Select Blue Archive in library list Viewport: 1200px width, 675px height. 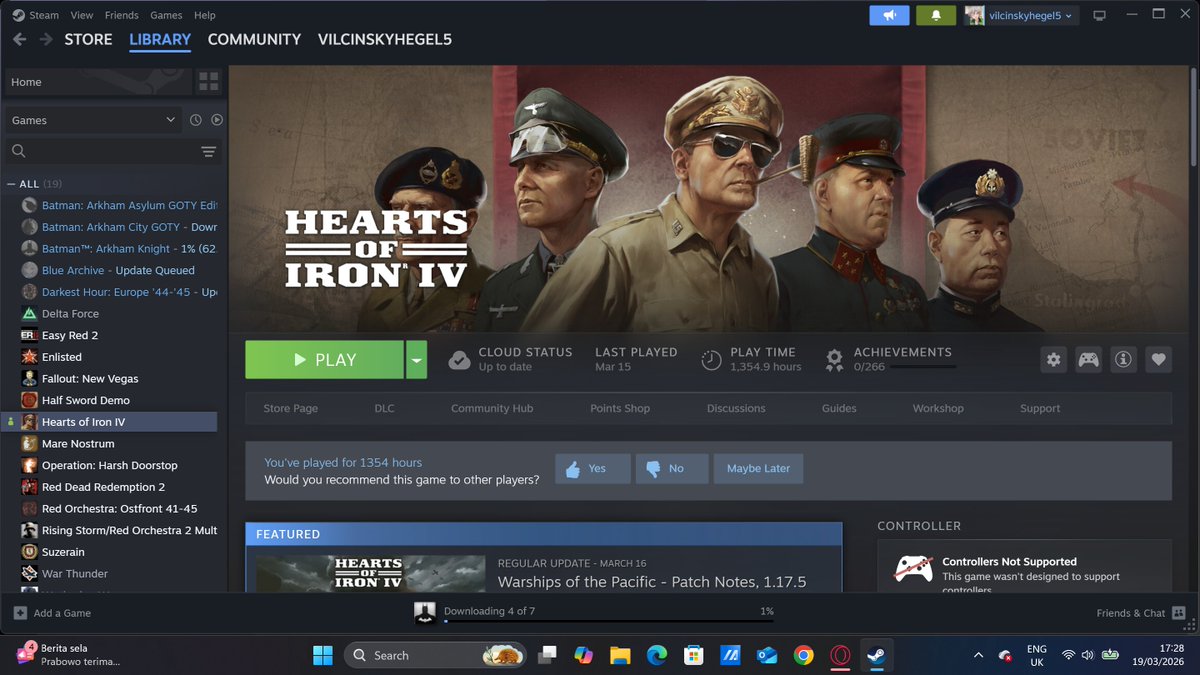coord(118,271)
